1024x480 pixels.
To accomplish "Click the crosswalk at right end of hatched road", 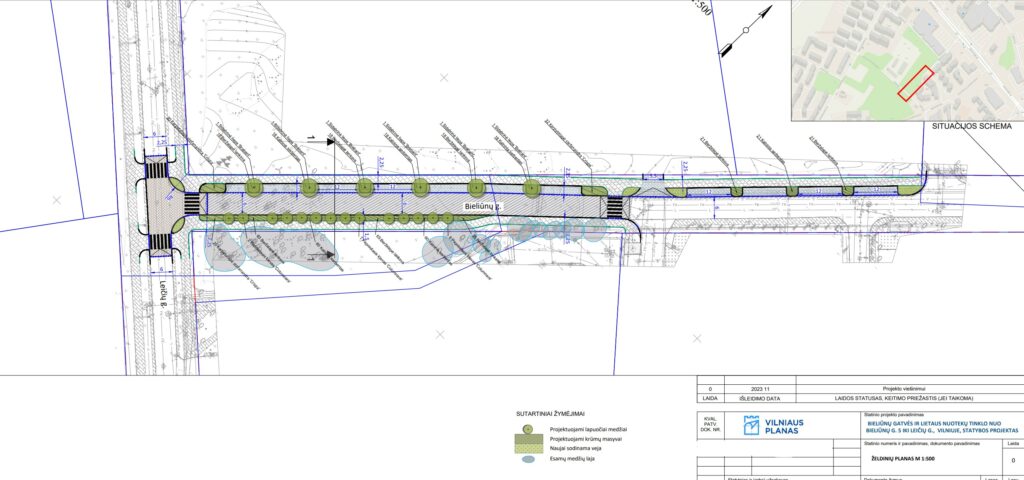I will click(x=612, y=206).
